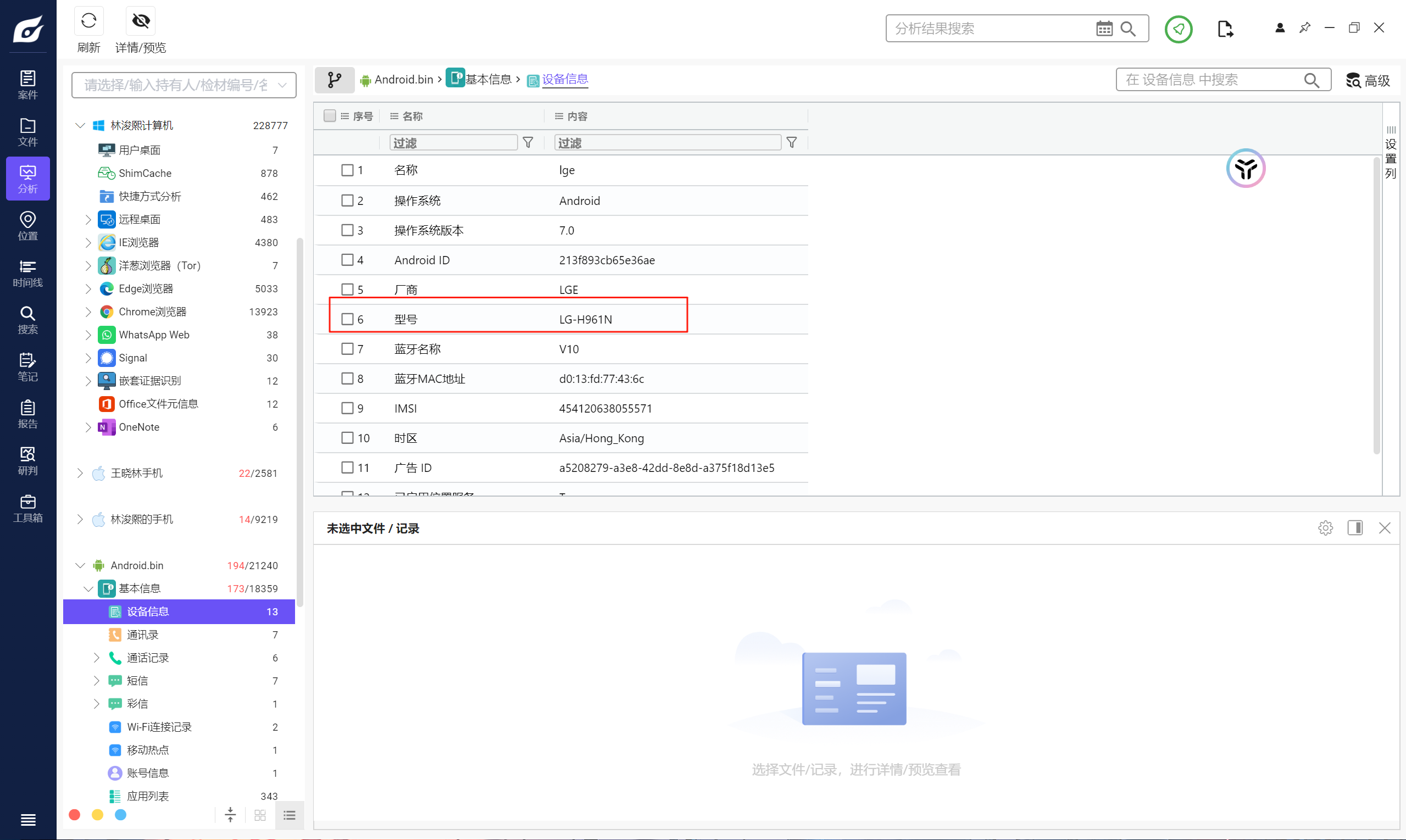Check the checkbox for row 9 IMSI

click(x=347, y=408)
